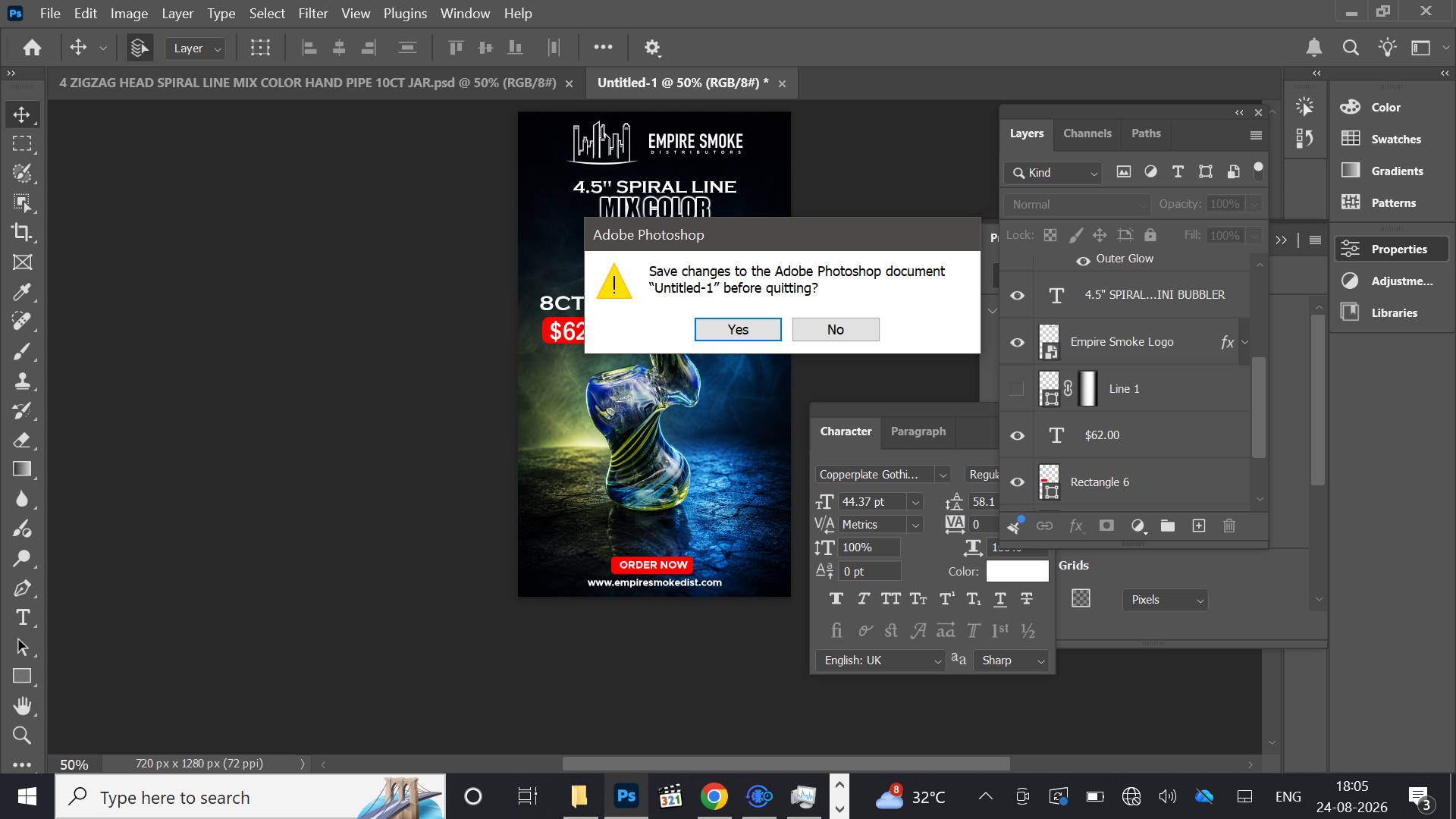This screenshot has width=1456, height=819.
Task: Delete layer using trash icon
Action: click(1229, 526)
